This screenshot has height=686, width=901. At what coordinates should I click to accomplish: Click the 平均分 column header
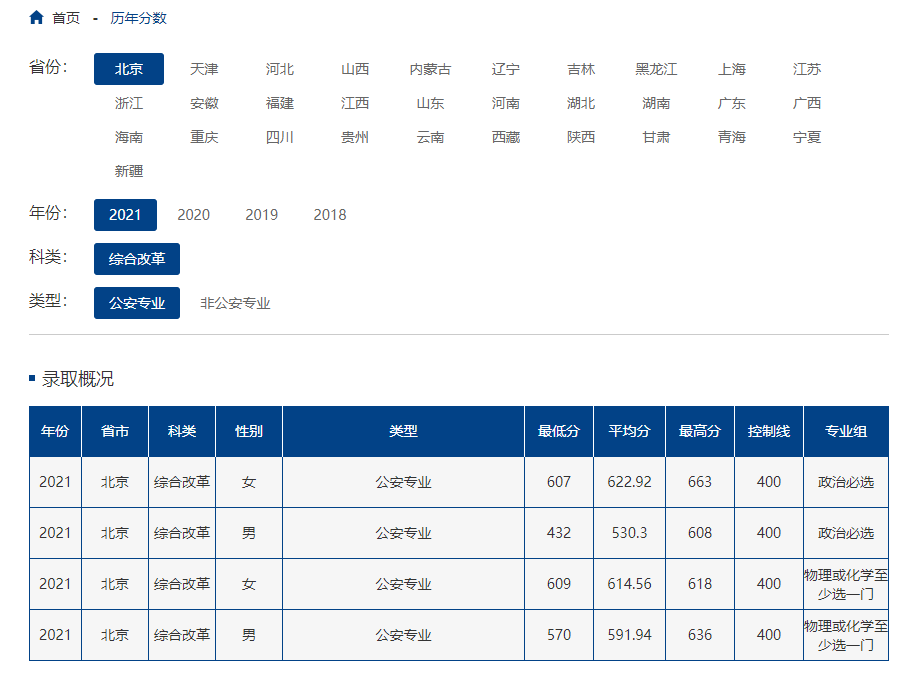(629, 431)
